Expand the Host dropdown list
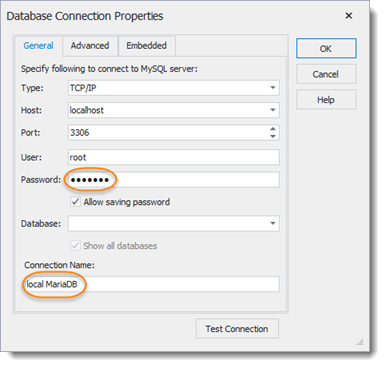Viewport: 385px width, 367px height. (x=273, y=110)
